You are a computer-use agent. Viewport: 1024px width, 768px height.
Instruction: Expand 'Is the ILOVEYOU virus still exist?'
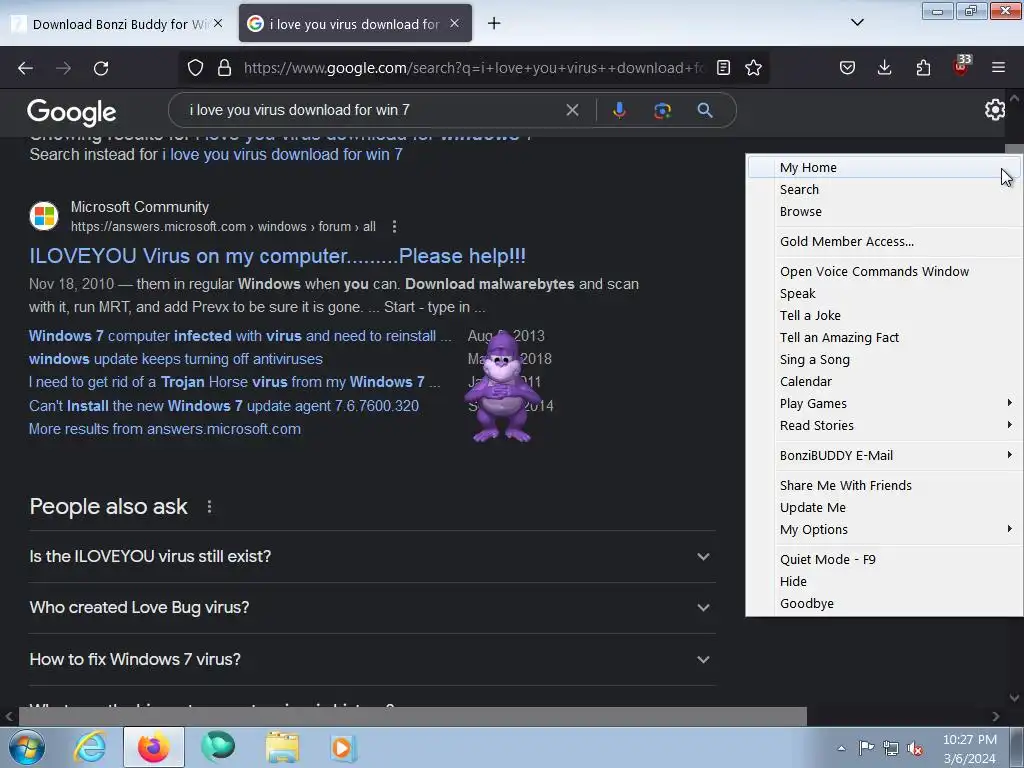point(372,556)
